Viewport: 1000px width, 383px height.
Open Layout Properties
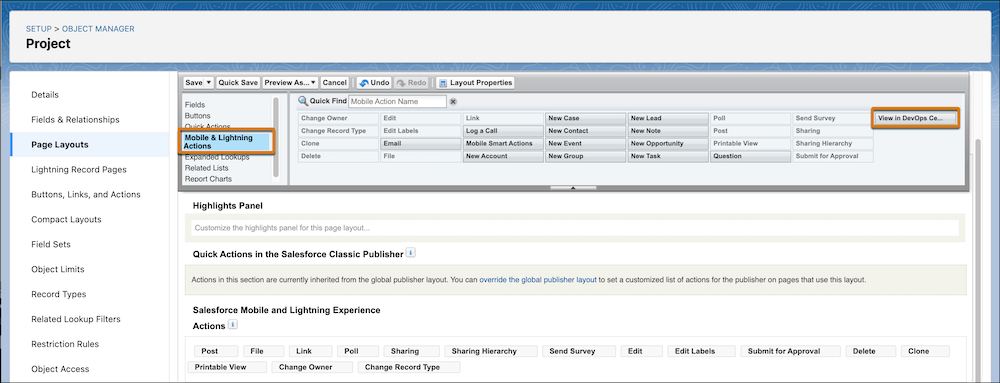click(475, 83)
